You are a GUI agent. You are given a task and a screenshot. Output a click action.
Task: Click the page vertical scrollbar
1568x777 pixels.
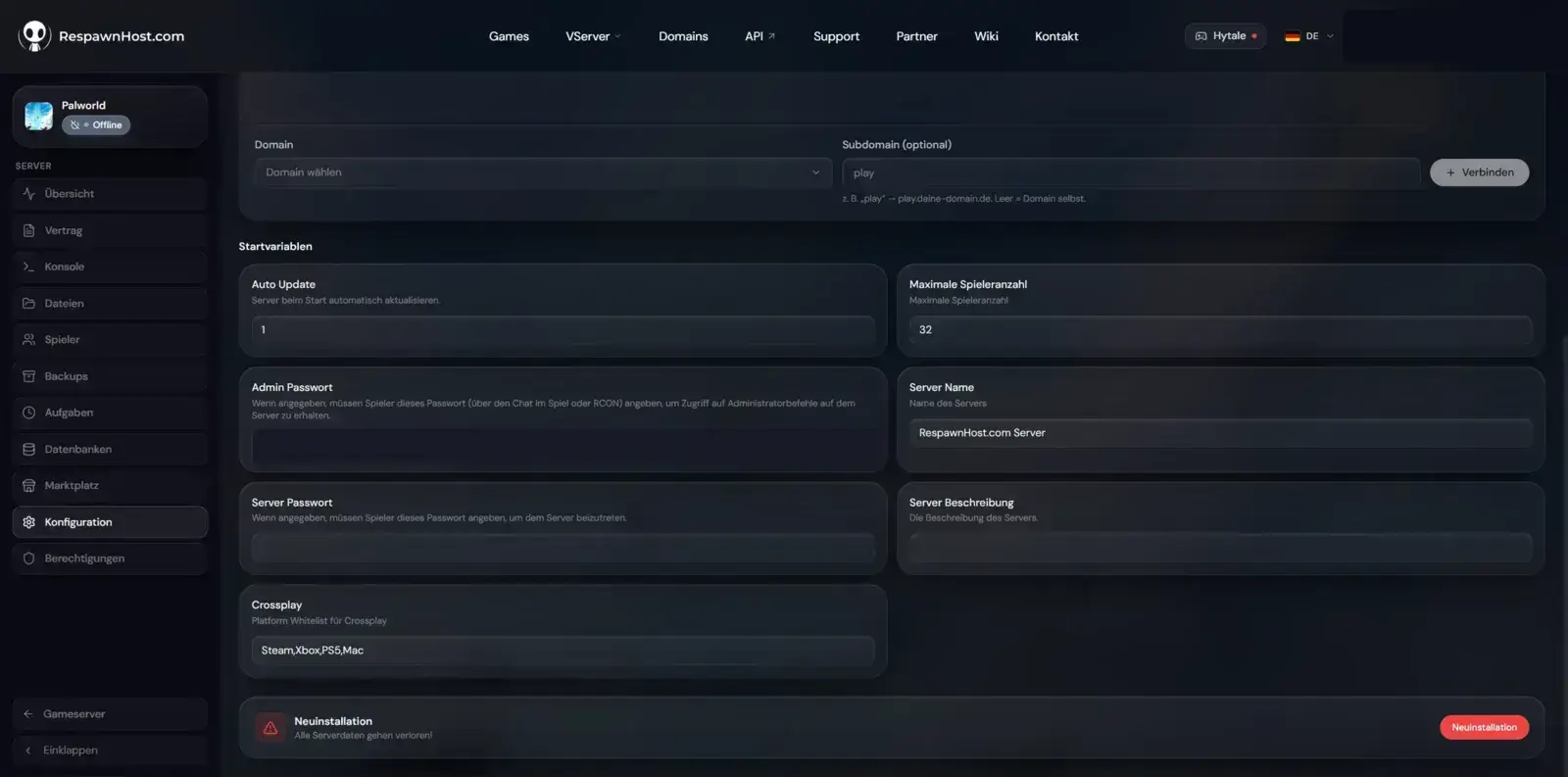1564,557
